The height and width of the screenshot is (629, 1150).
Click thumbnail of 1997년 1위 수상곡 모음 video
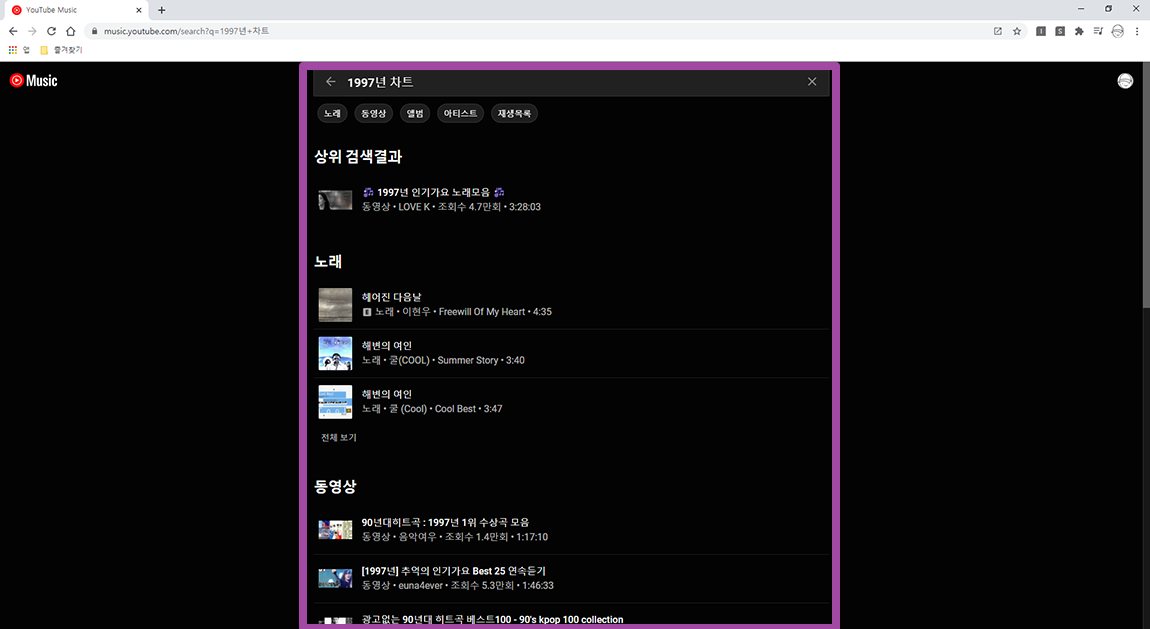(335, 529)
